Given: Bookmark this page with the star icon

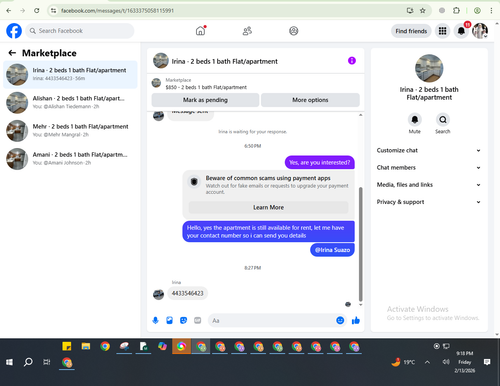Looking at the screenshot, I should click(423, 11).
